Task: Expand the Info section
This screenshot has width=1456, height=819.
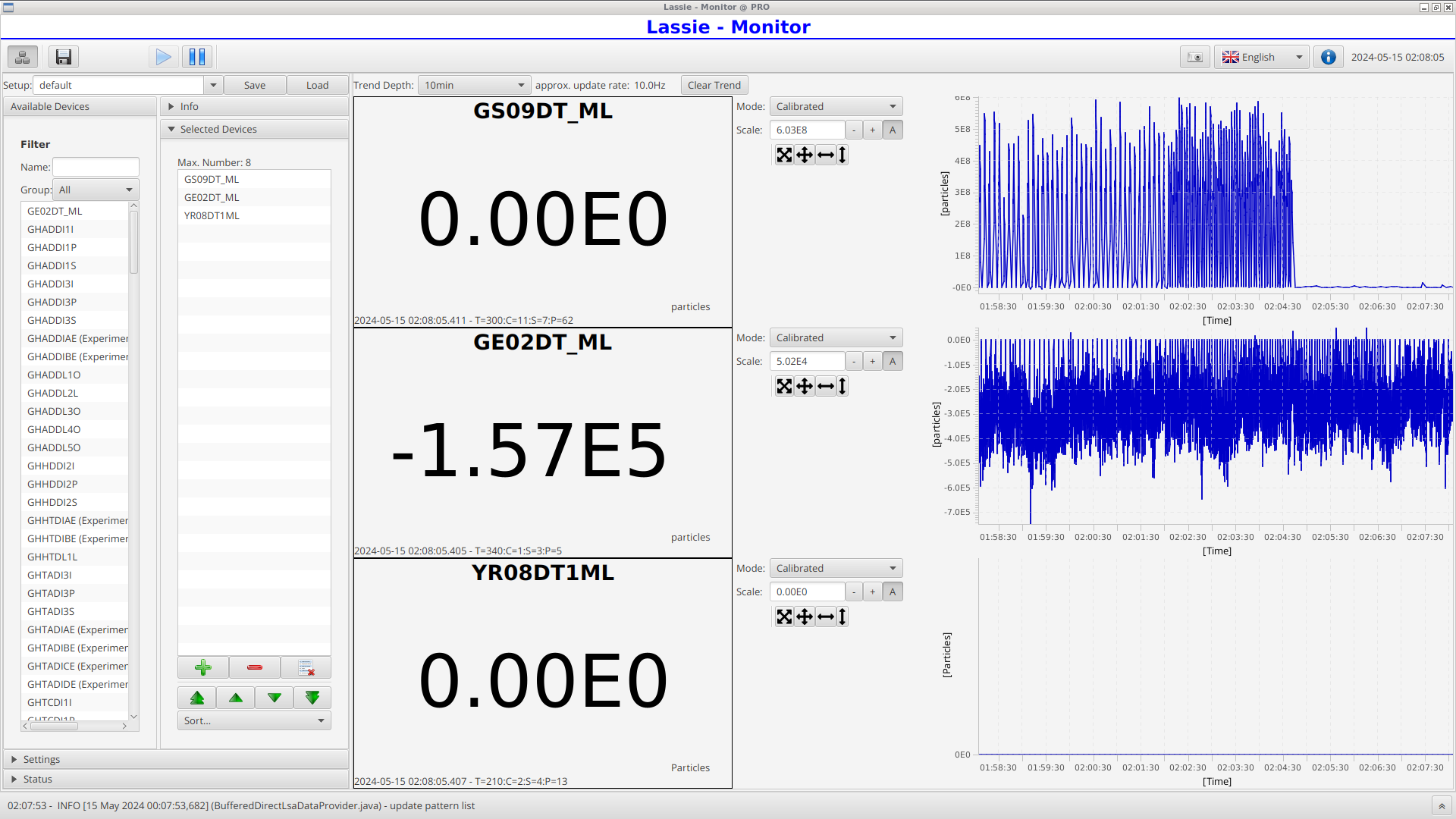Action: [x=254, y=107]
